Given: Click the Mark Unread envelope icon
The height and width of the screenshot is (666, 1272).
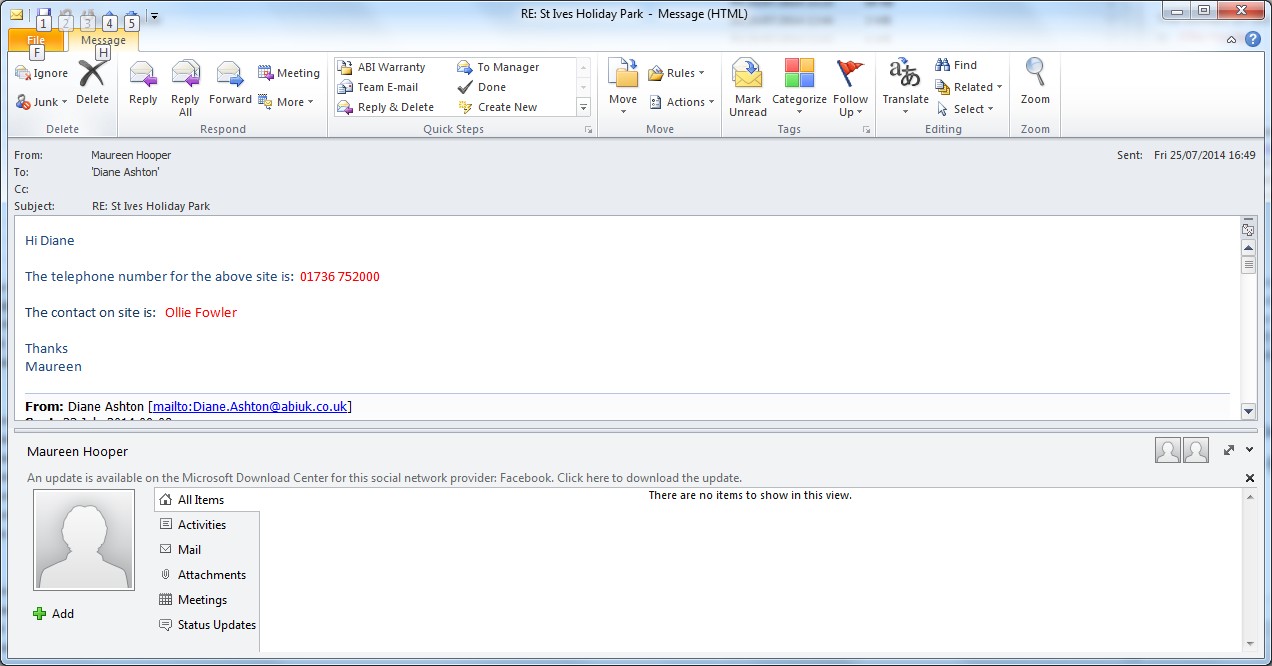Looking at the screenshot, I should [747, 85].
